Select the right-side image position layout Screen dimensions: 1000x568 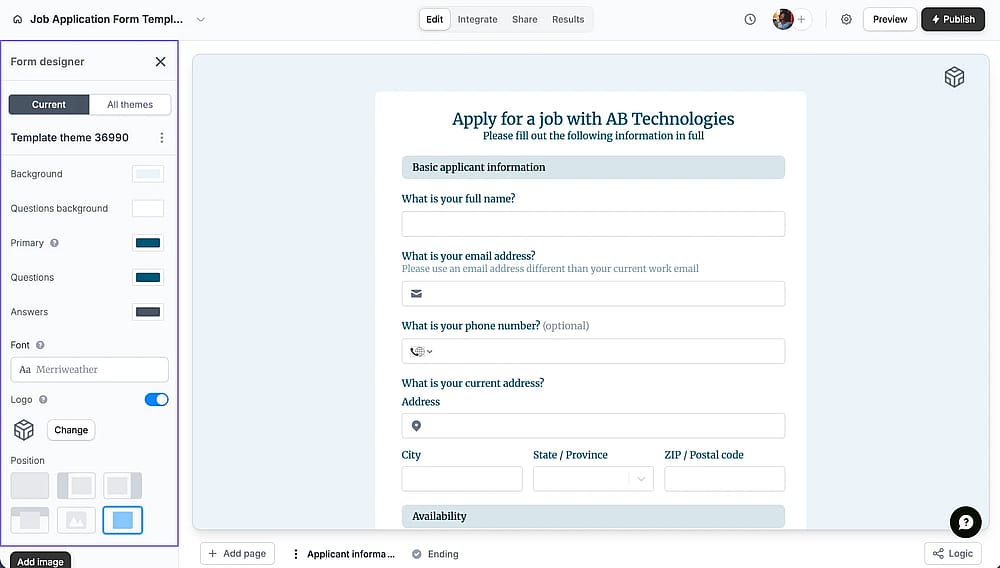[122, 485]
